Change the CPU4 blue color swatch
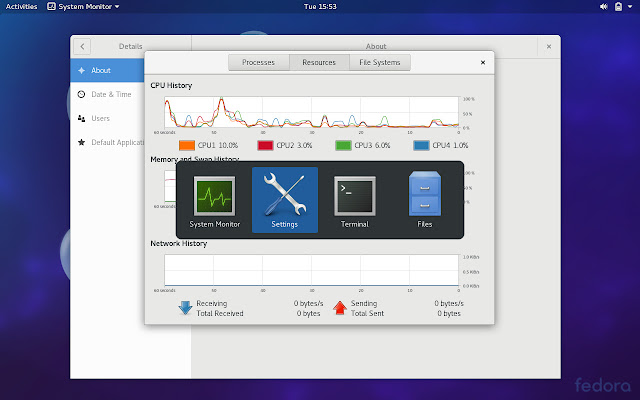 421,145
